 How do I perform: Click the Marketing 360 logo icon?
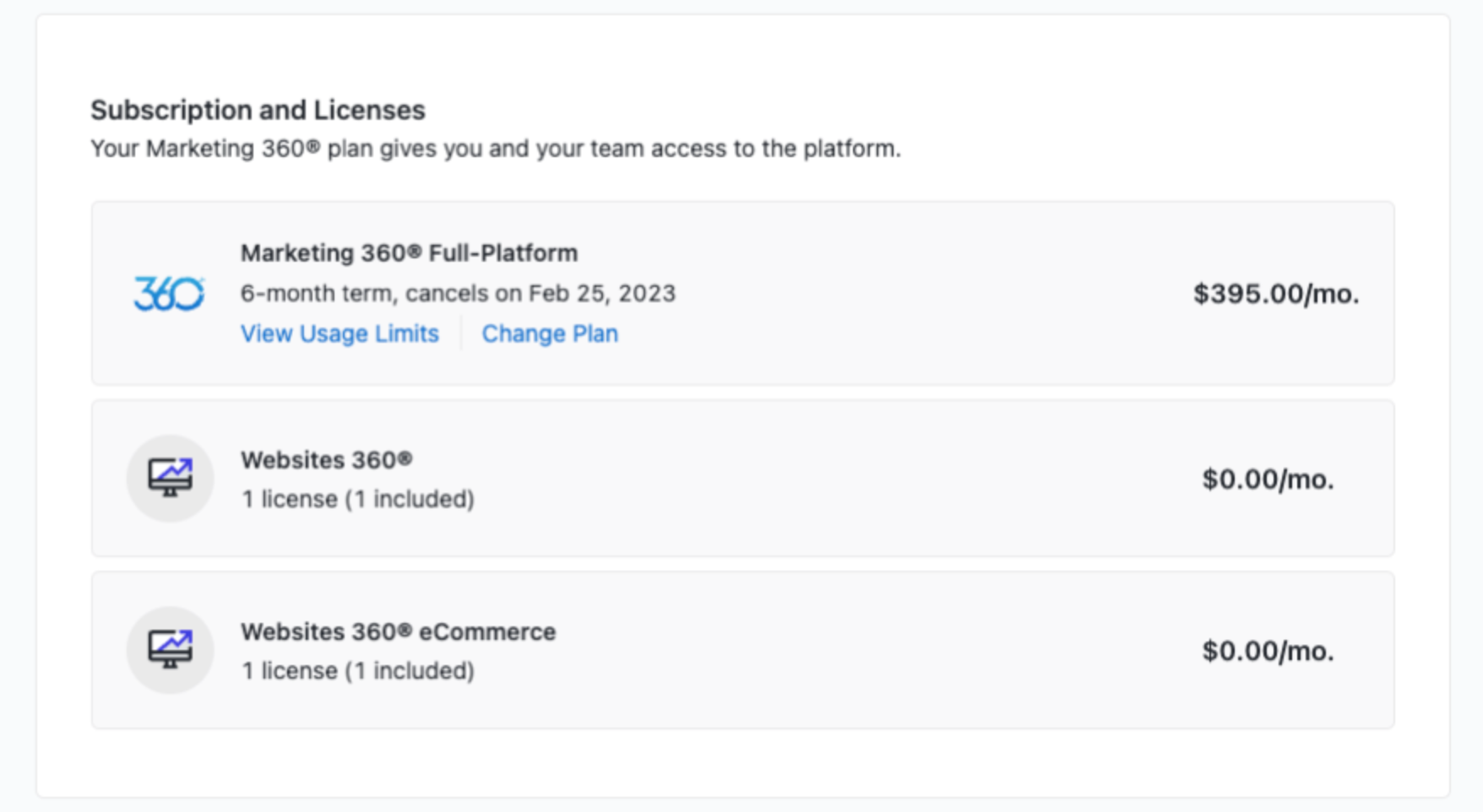pyautogui.click(x=169, y=294)
